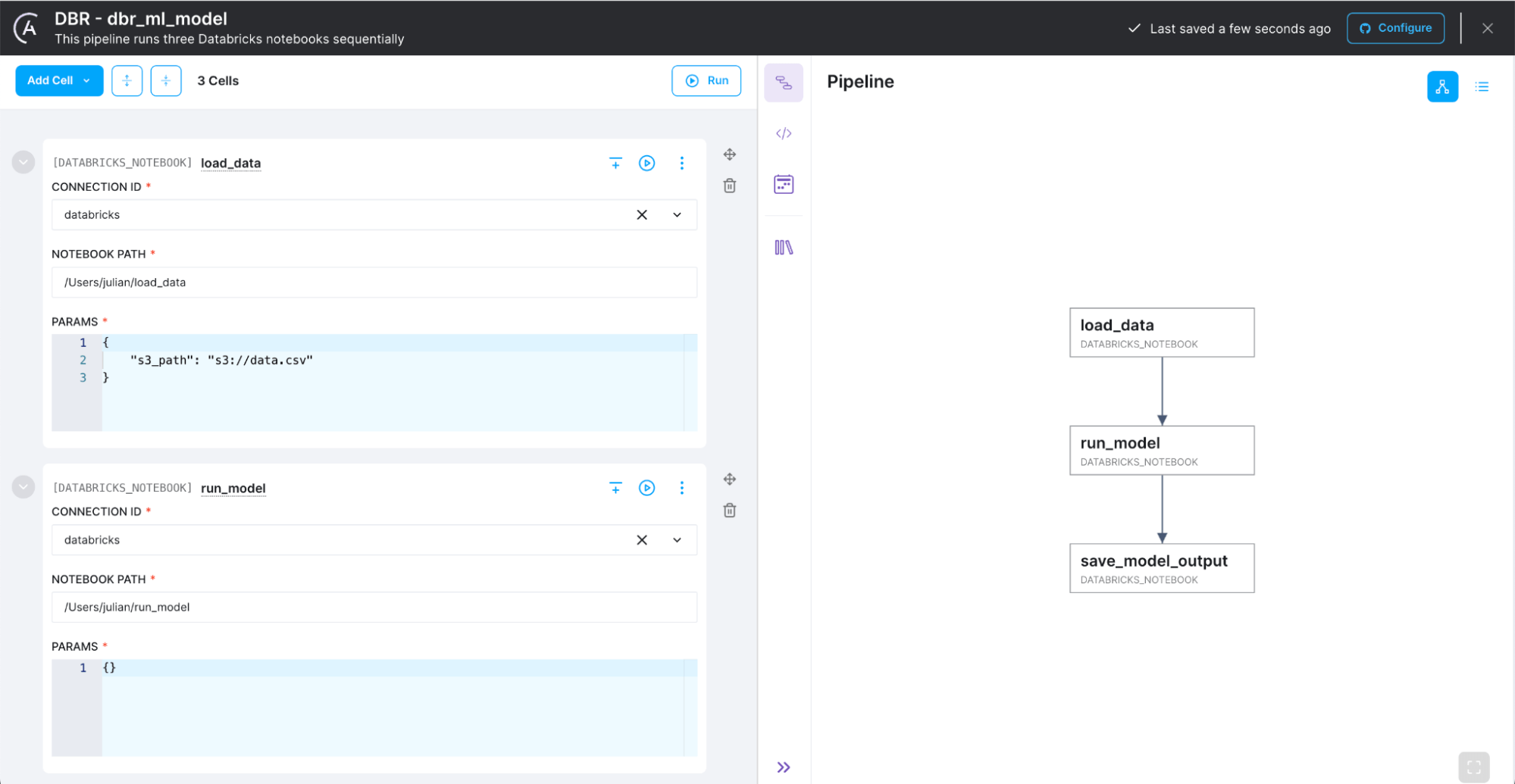Run the load_data cell with its play icon
1515x784 pixels.
pos(646,163)
